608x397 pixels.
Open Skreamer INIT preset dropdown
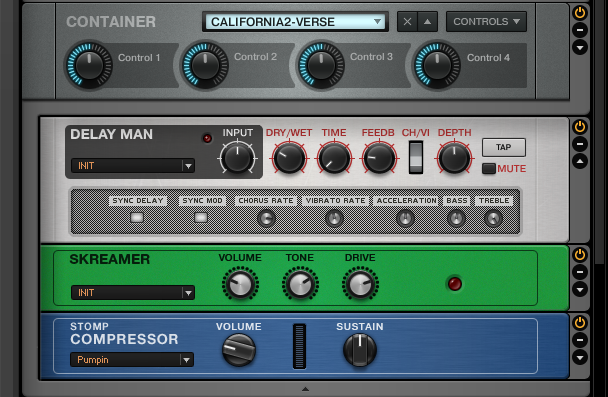[x=133, y=293]
